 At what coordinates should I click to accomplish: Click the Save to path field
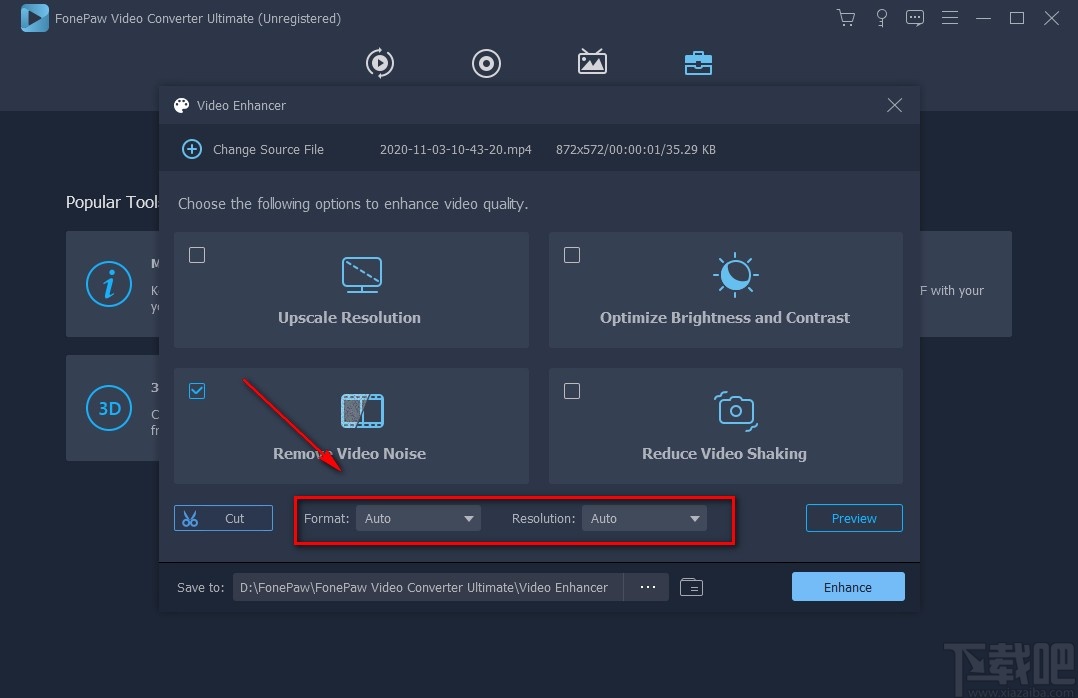click(x=428, y=587)
